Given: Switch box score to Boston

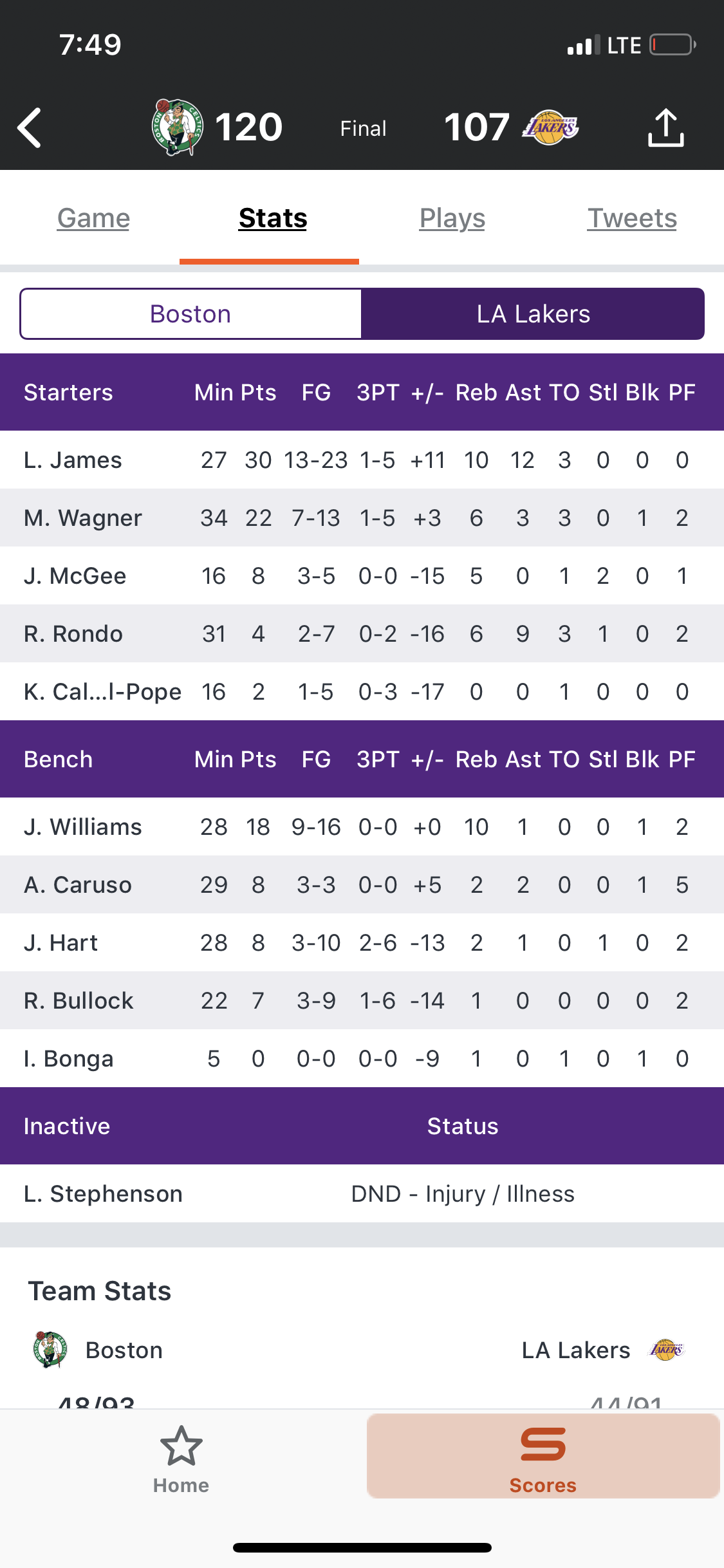Looking at the screenshot, I should (190, 314).
